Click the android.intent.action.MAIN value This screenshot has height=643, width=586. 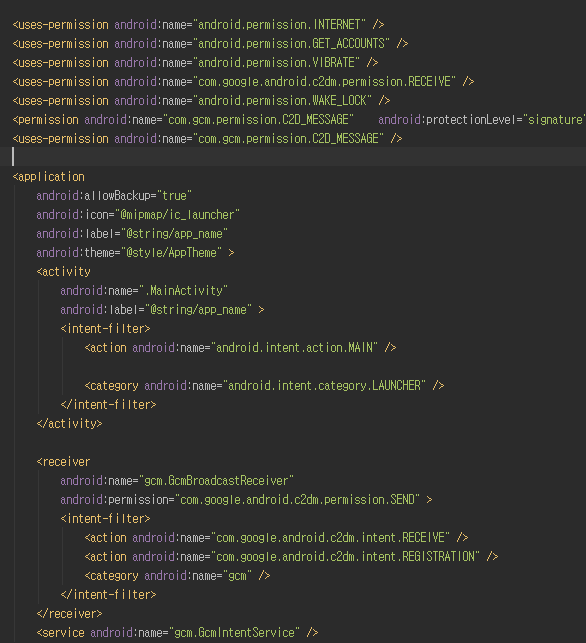point(294,348)
